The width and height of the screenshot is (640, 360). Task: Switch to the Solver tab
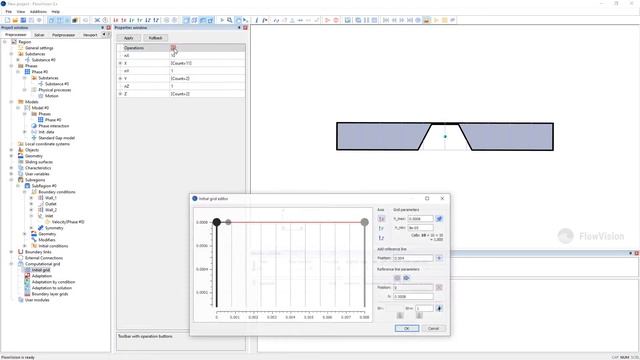point(39,35)
